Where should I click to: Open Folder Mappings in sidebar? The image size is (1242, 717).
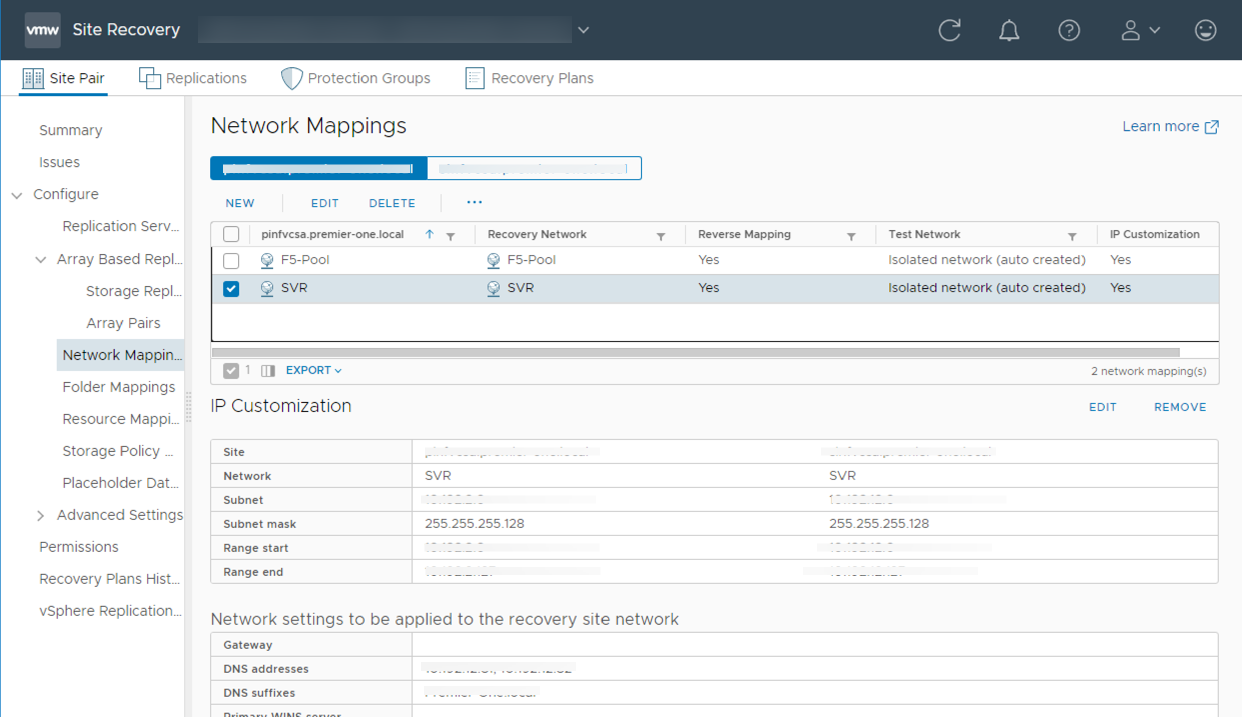(118, 387)
